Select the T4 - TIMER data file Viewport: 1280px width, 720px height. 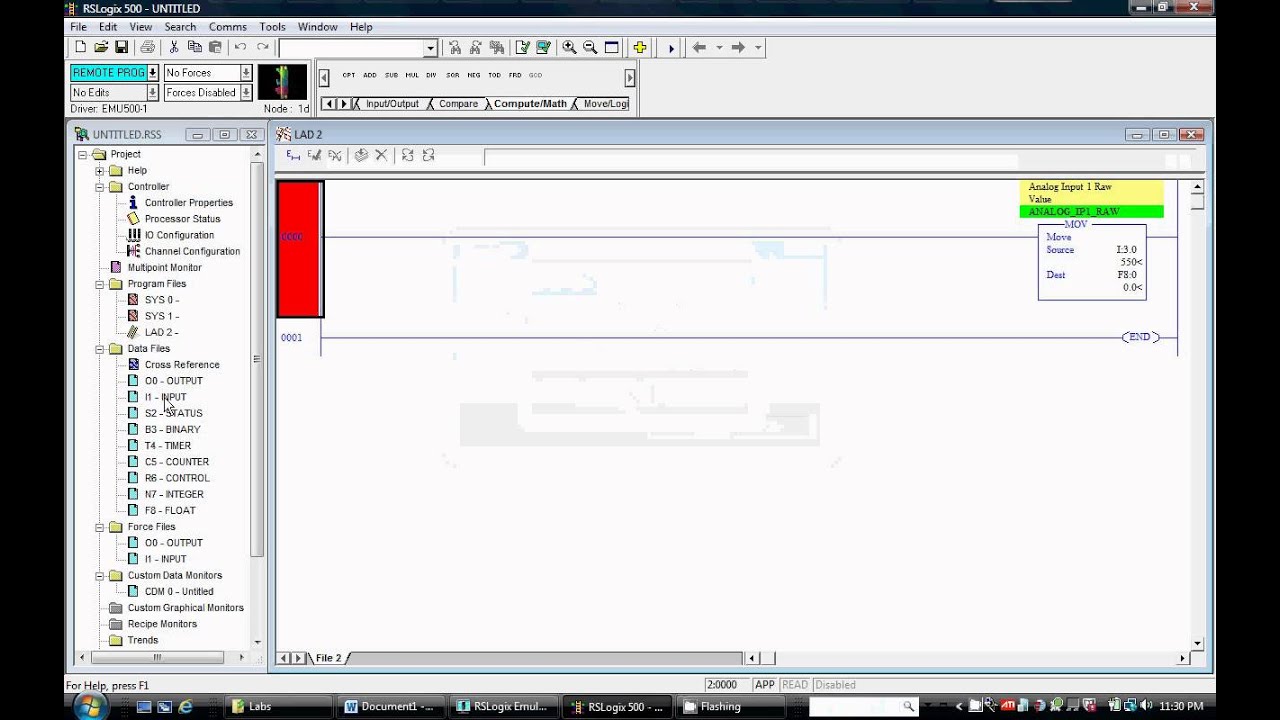pos(167,446)
